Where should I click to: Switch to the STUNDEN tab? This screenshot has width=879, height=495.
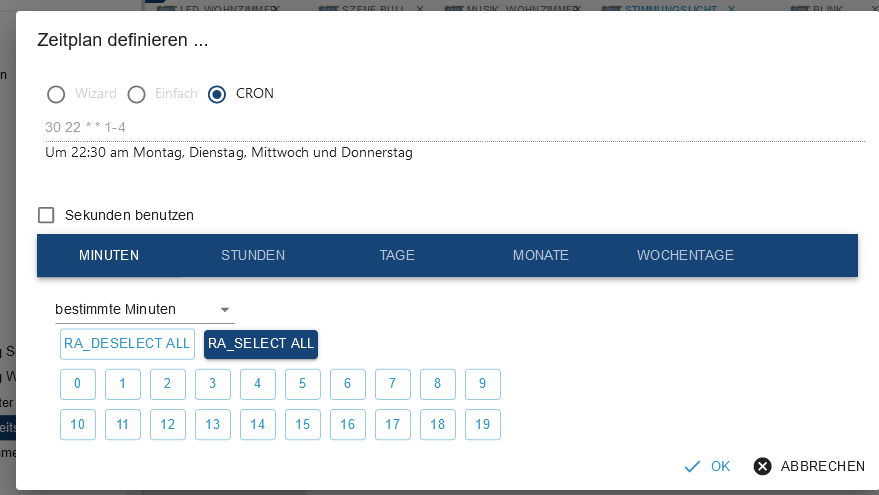coord(253,256)
